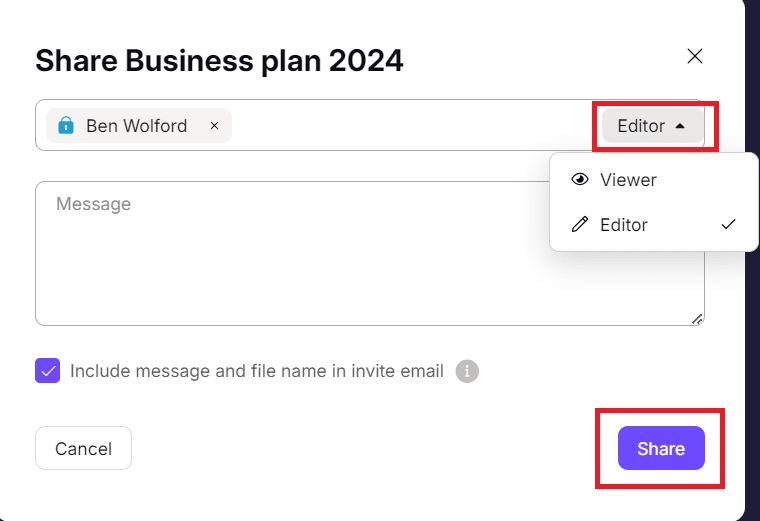Click the upward caret on the Editor dropdown

point(680,126)
